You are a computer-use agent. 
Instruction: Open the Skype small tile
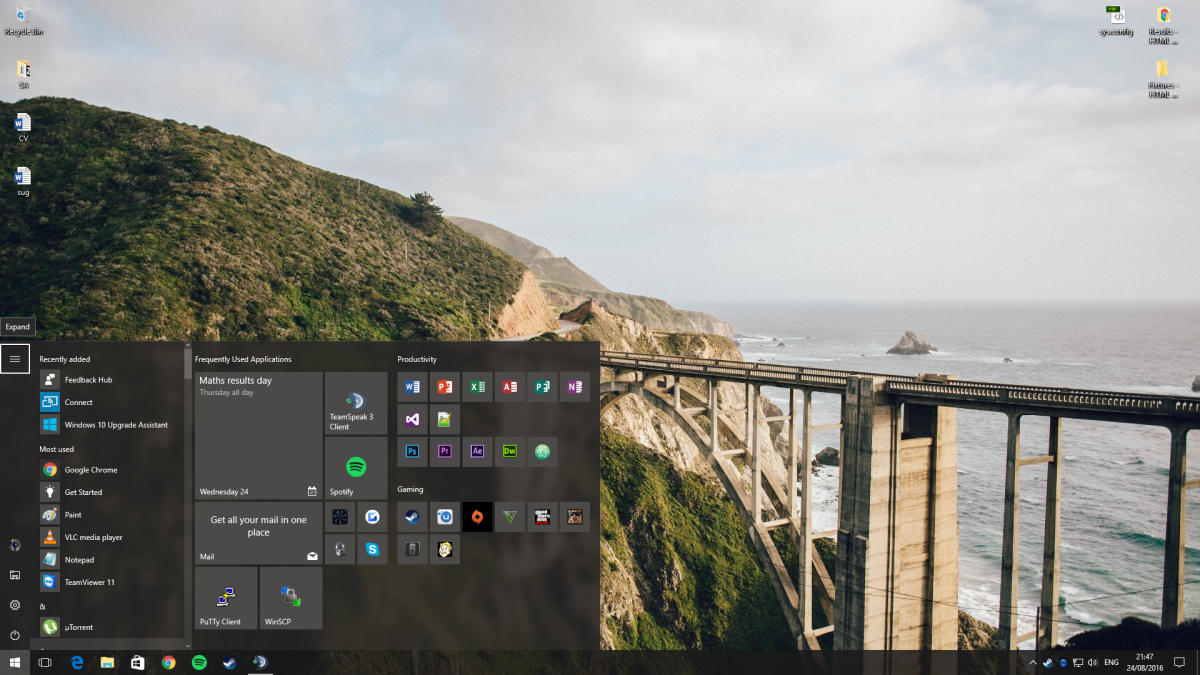click(x=372, y=549)
